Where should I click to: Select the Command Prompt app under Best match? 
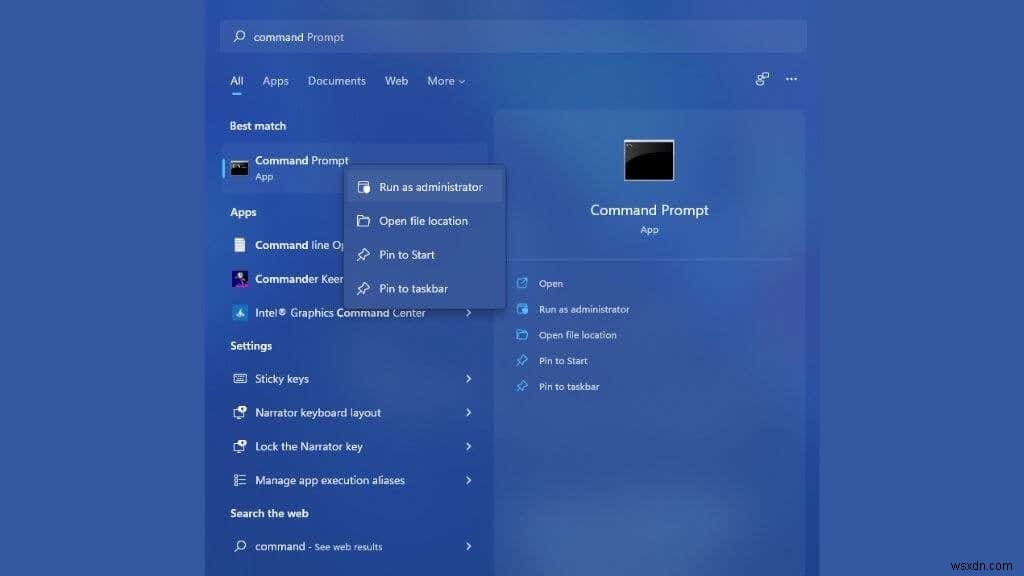(x=300, y=167)
